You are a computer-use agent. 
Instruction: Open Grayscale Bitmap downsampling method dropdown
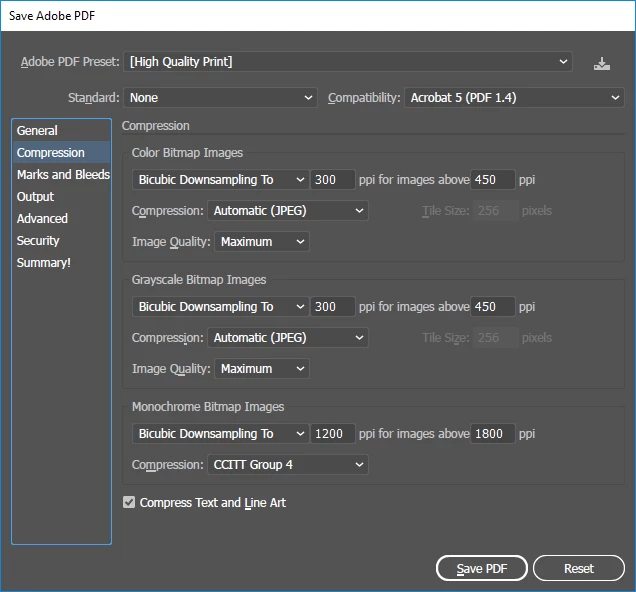[221, 307]
